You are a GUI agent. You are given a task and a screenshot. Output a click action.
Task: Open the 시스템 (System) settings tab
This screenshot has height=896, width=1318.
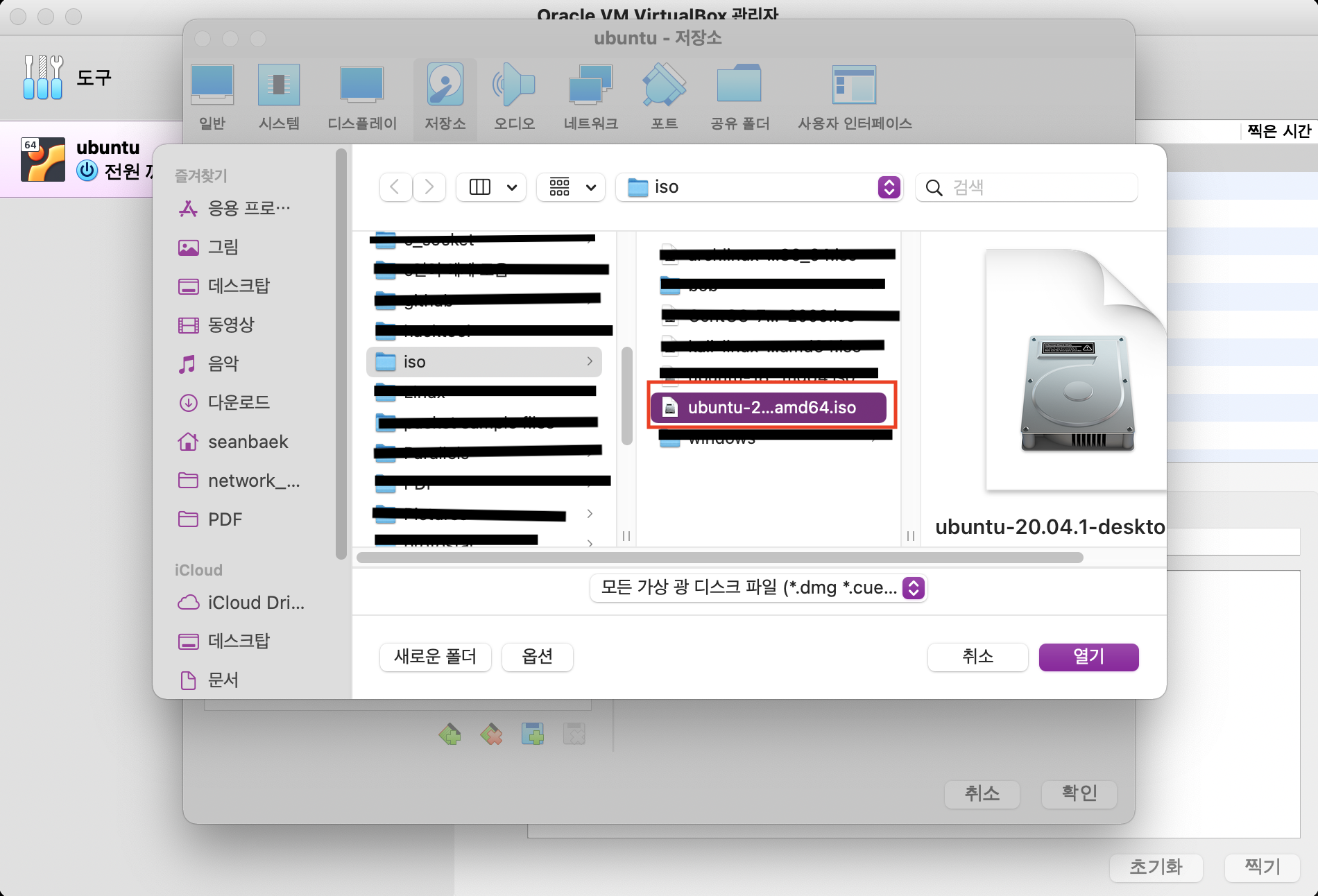click(x=279, y=97)
